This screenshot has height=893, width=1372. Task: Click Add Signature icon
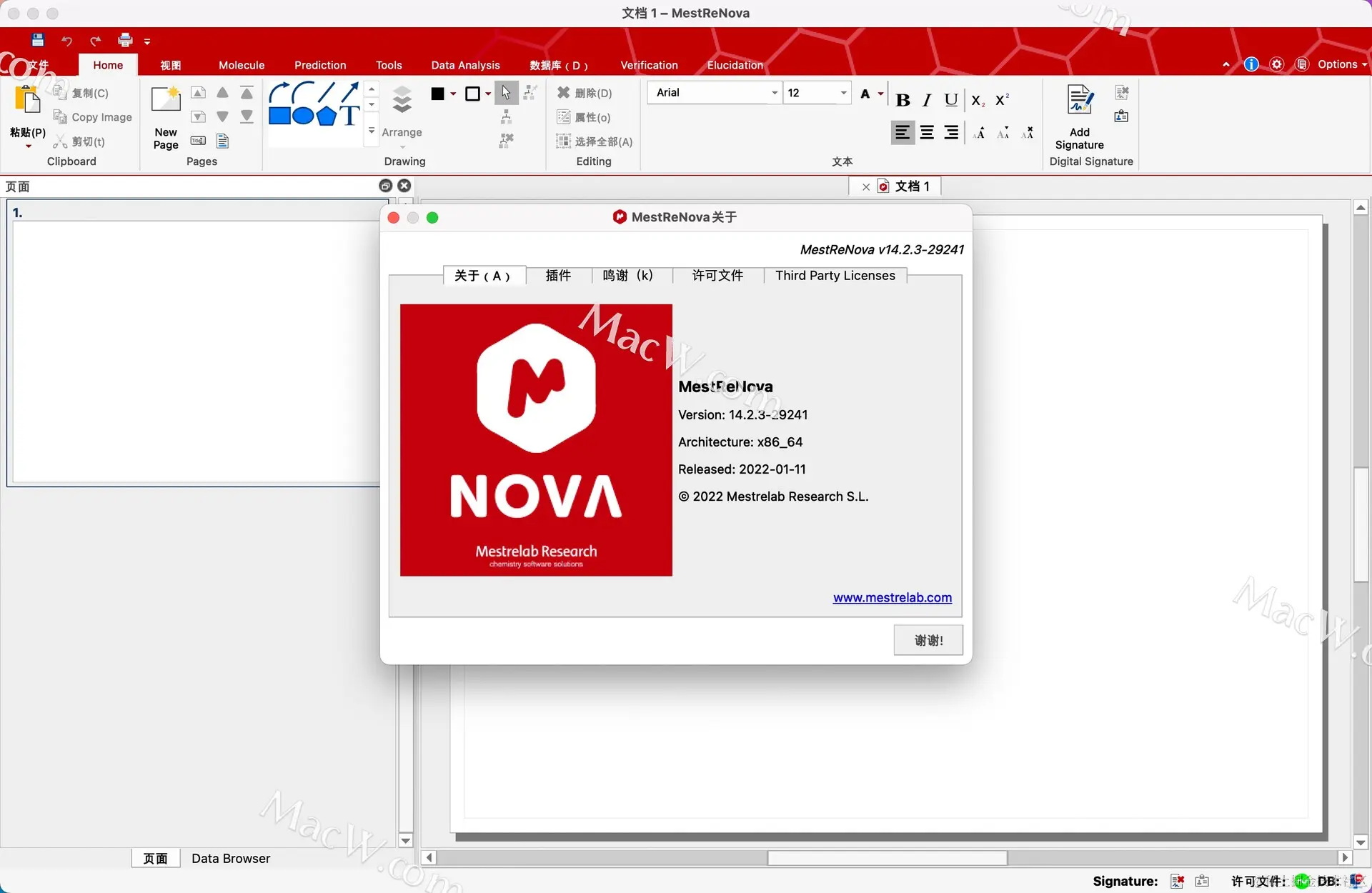(x=1080, y=99)
